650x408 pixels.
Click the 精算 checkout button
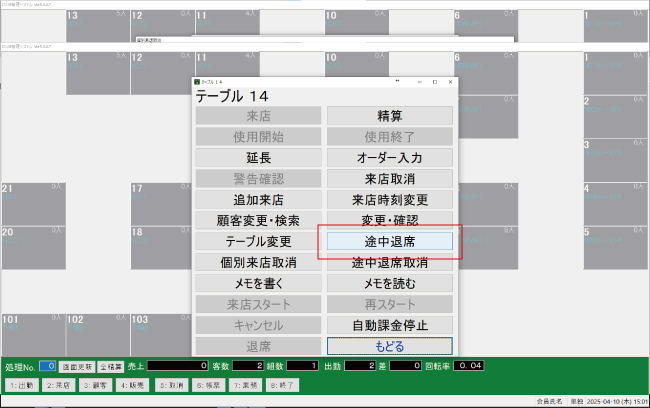pos(390,115)
